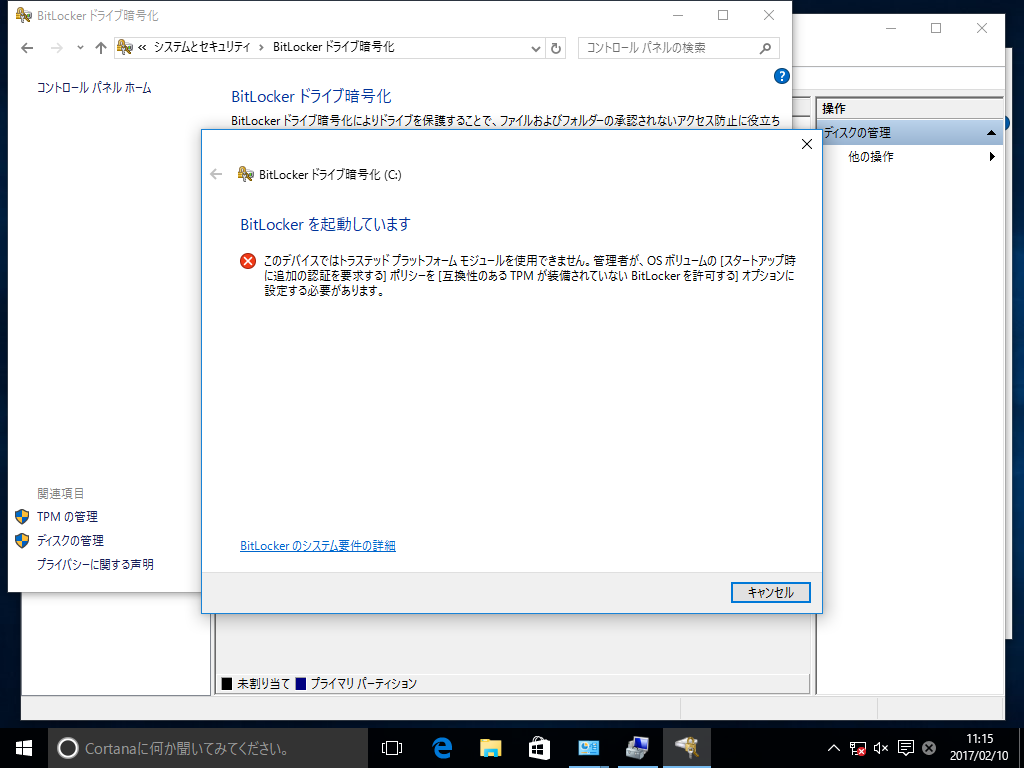Image resolution: width=1024 pixels, height=768 pixels.
Task: Navigate back in Control Panel window
Action: [27, 48]
